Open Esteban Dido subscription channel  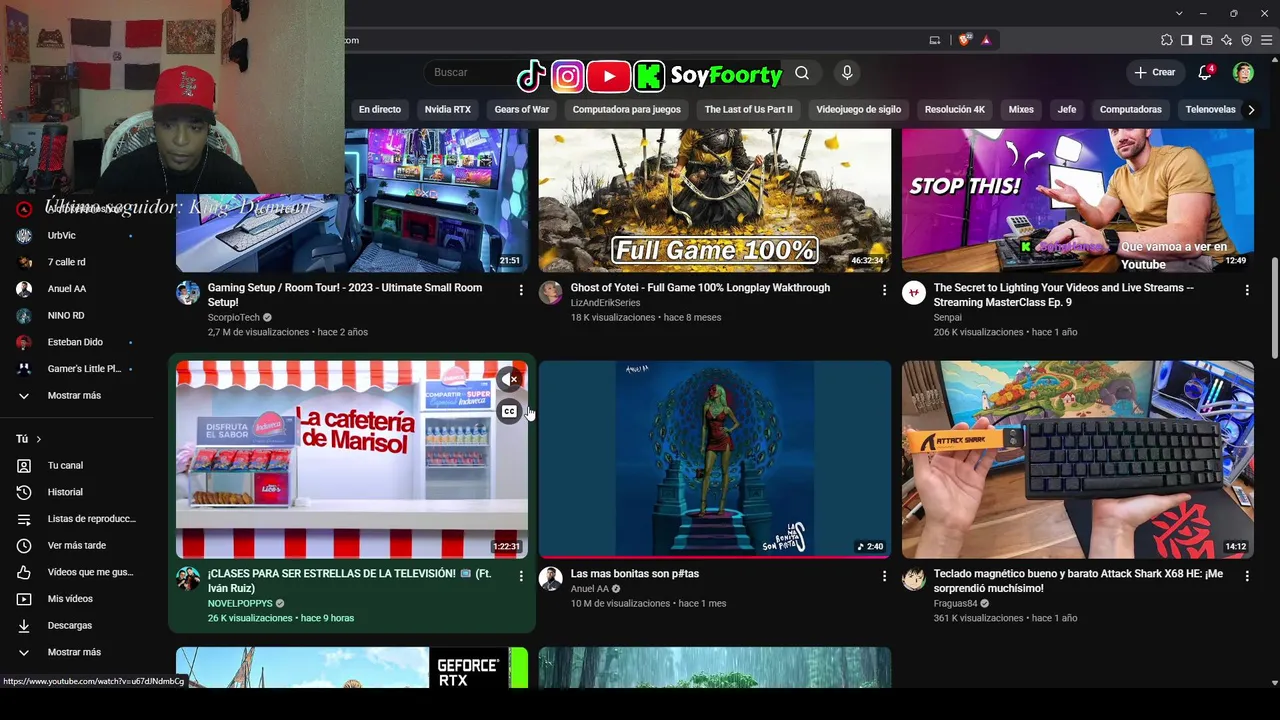coord(77,342)
